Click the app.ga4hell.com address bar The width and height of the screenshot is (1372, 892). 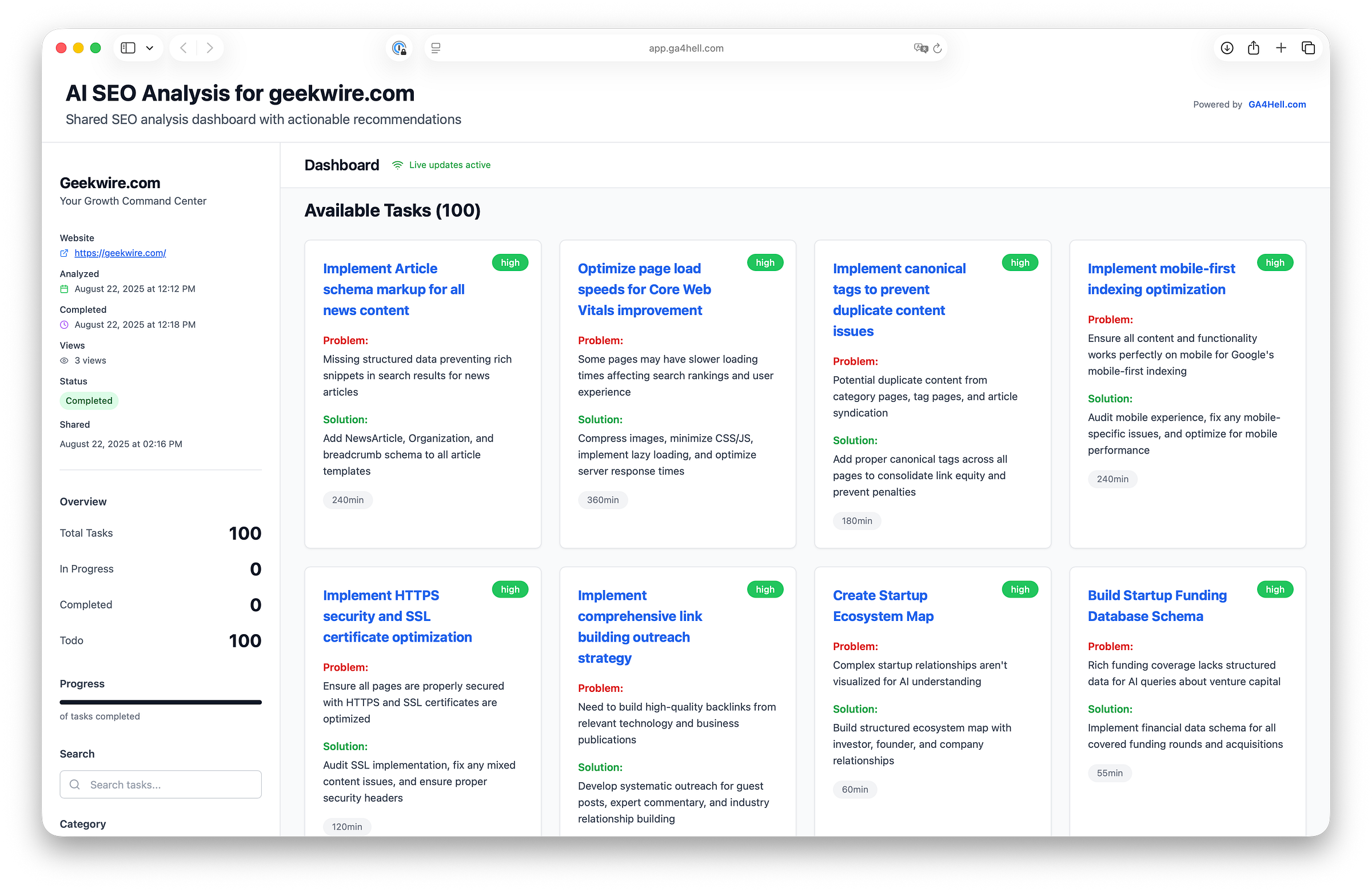pos(685,48)
